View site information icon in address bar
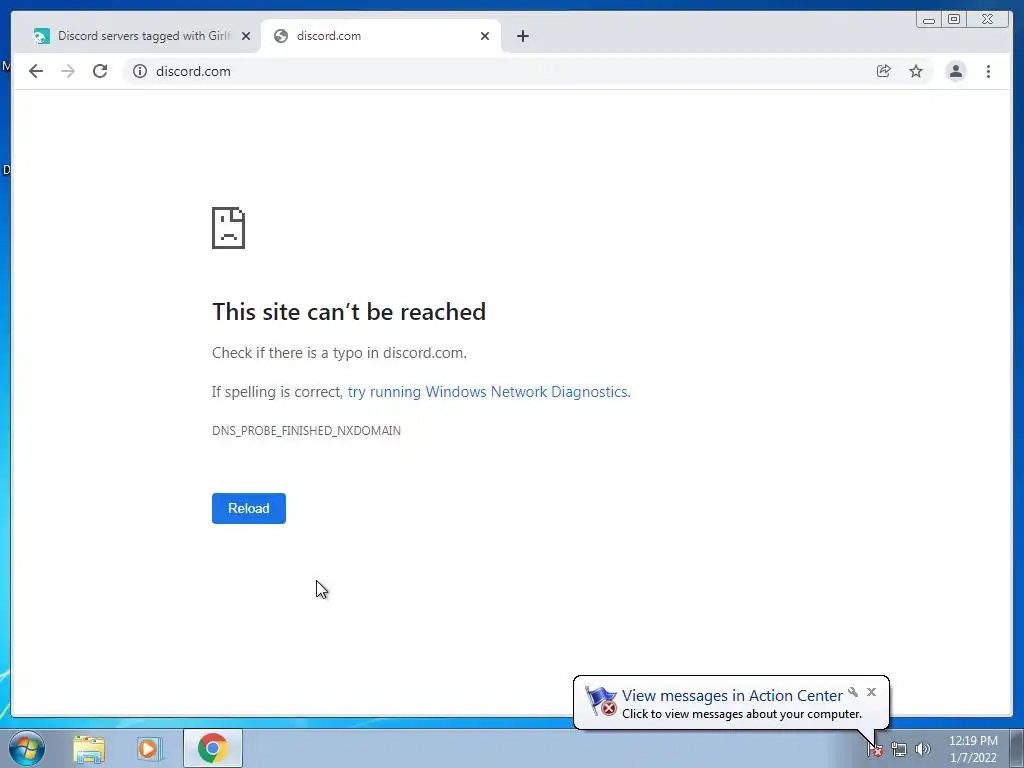Screen dimensions: 1024x768 [140, 71]
